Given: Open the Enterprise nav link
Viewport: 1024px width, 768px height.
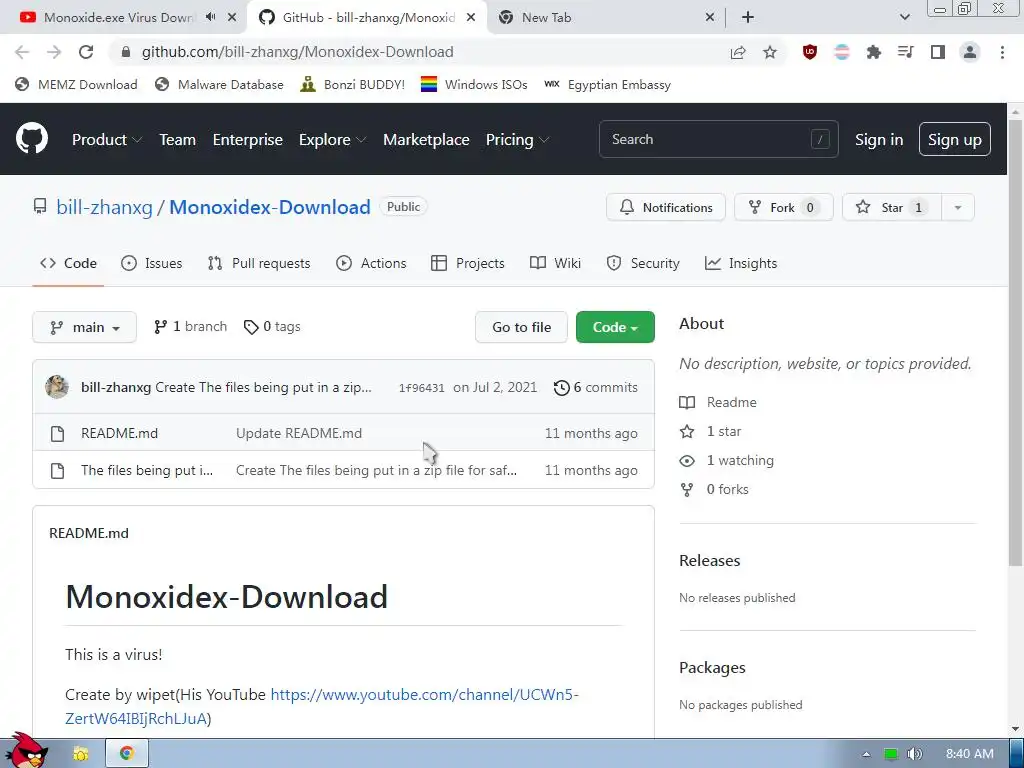Looking at the screenshot, I should point(248,140).
